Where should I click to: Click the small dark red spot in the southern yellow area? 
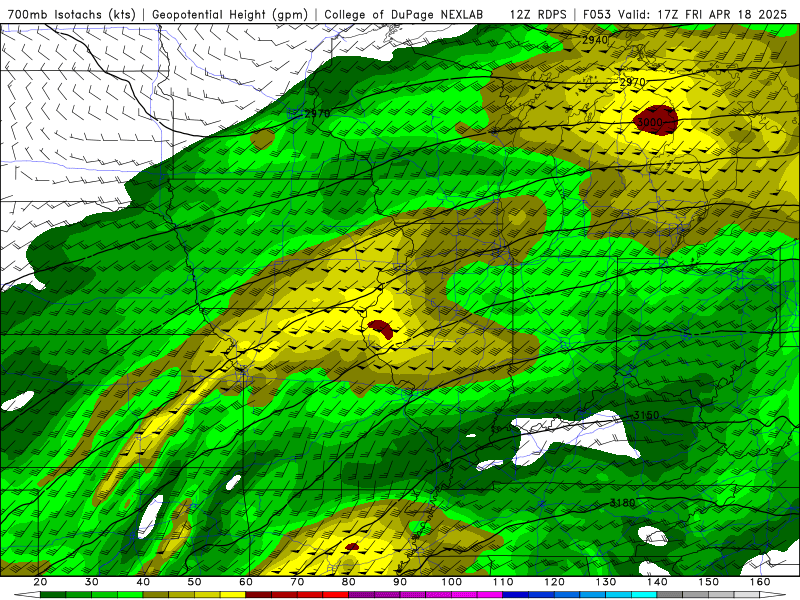(x=352, y=546)
